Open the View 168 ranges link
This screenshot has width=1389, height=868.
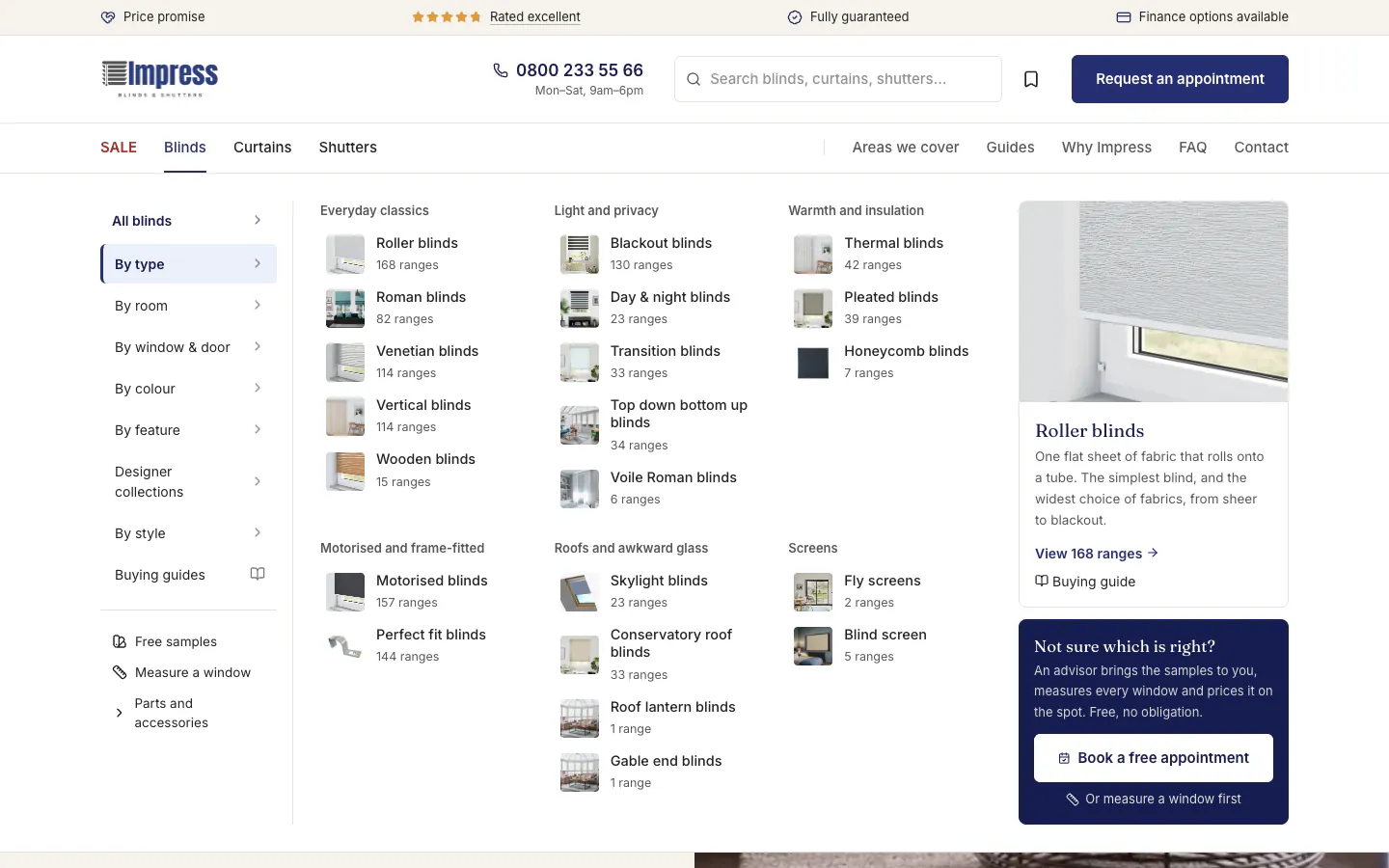[1097, 554]
